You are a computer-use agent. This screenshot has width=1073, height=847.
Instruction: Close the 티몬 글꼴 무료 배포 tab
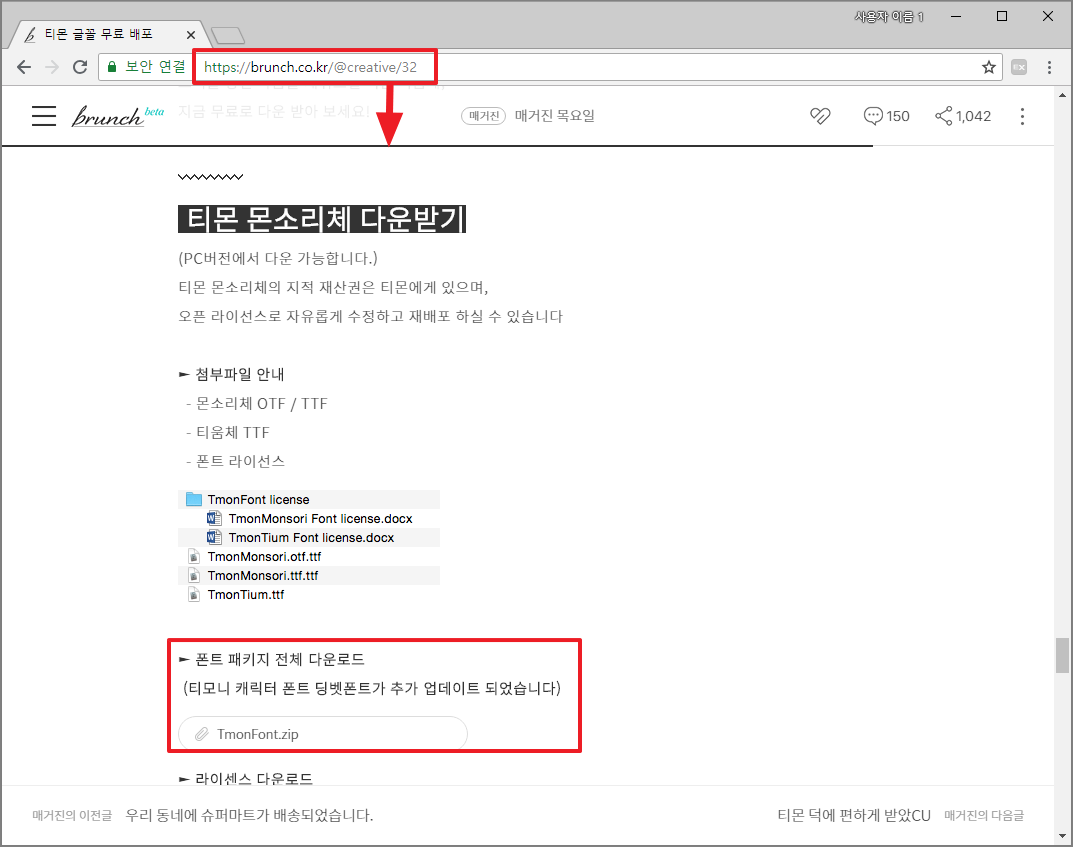pos(191,35)
